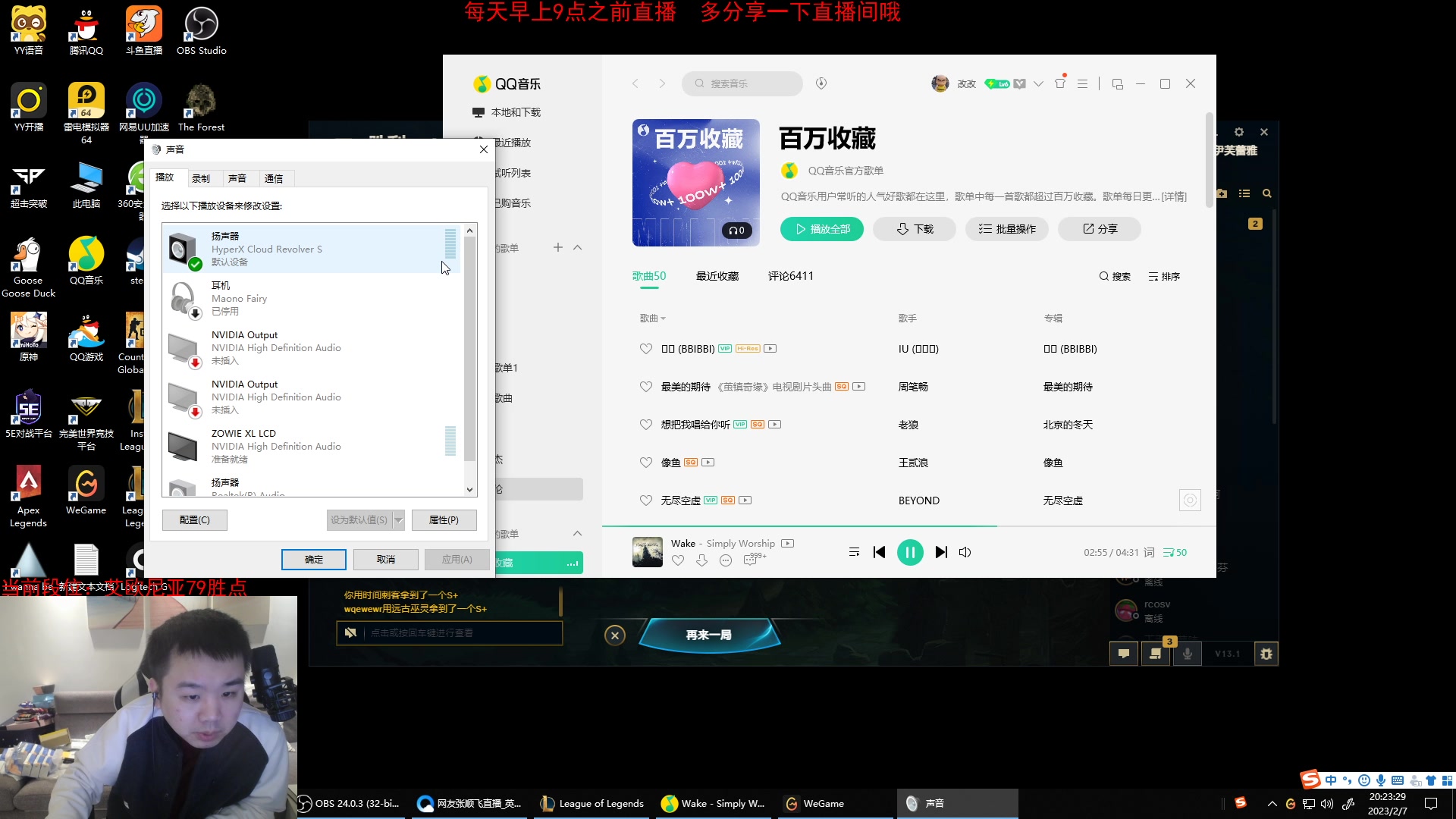The height and width of the screenshot is (819, 1456).
Task: Play MV icon for song 像鱼
Action: (x=708, y=463)
